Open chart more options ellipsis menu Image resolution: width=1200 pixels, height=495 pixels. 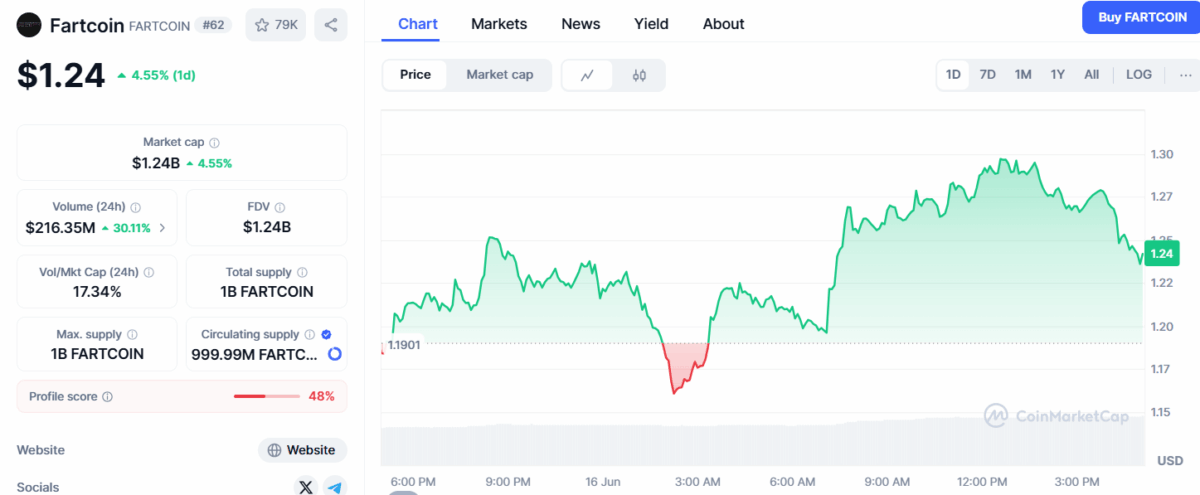(1185, 75)
